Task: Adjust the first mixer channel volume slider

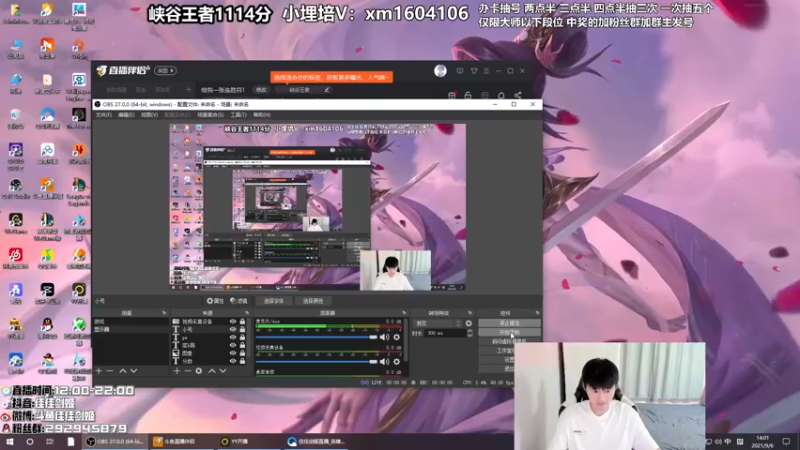Action: click(316, 337)
